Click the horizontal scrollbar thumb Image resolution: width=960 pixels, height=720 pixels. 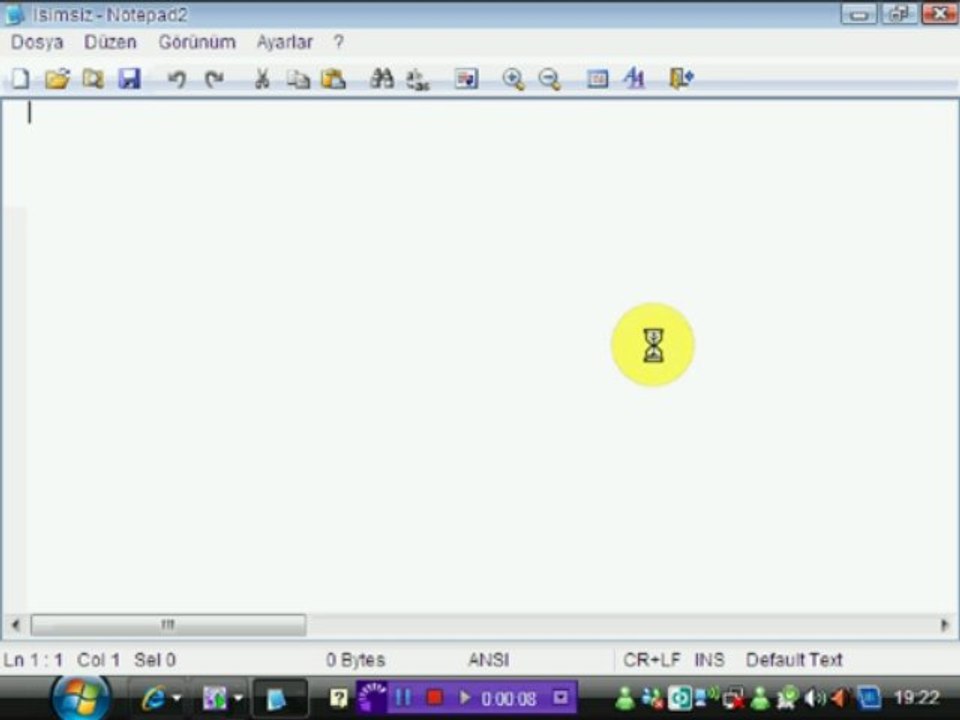click(x=168, y=625)
